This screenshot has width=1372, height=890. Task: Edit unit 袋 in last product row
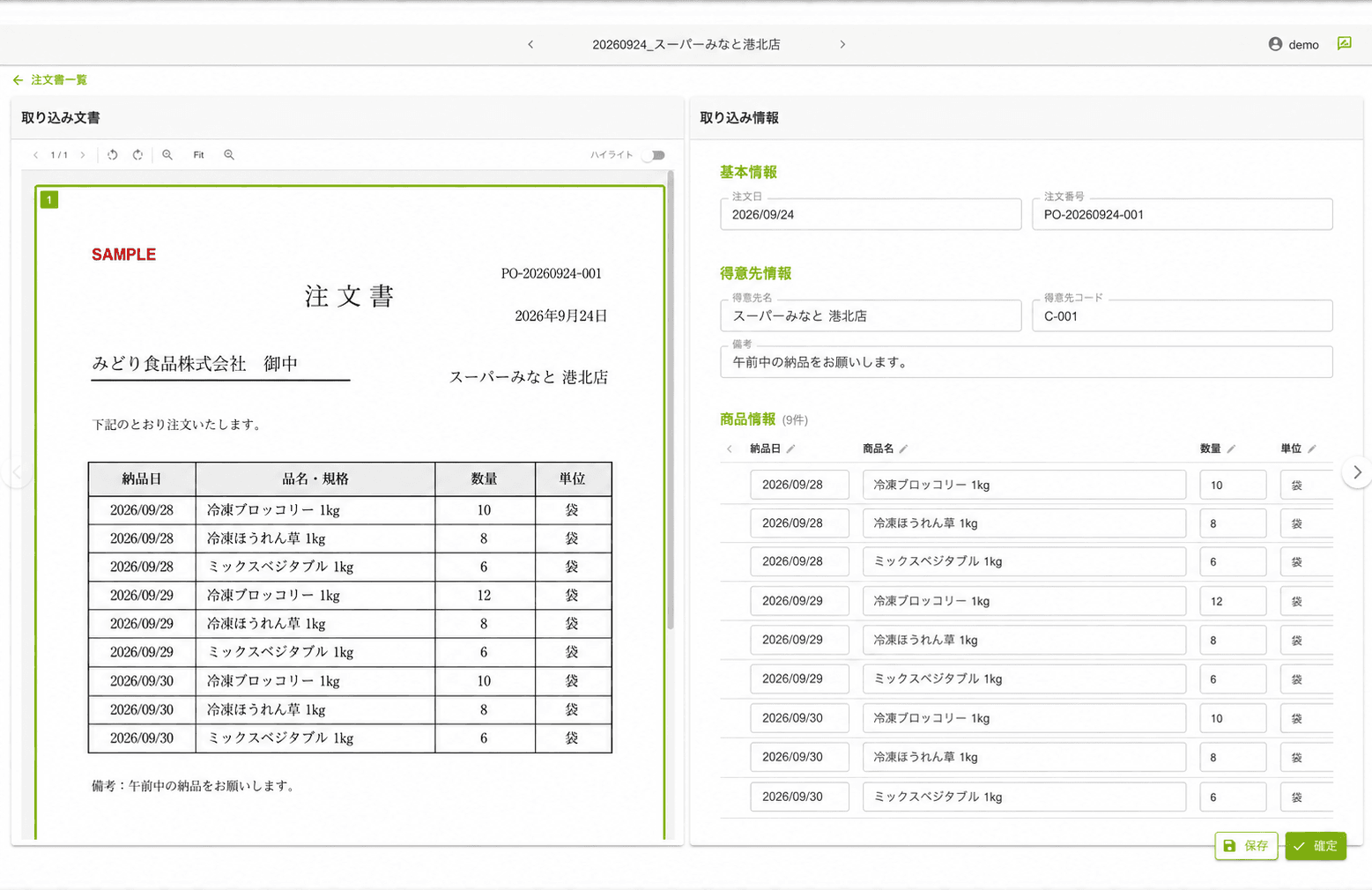coord(1306,797)
